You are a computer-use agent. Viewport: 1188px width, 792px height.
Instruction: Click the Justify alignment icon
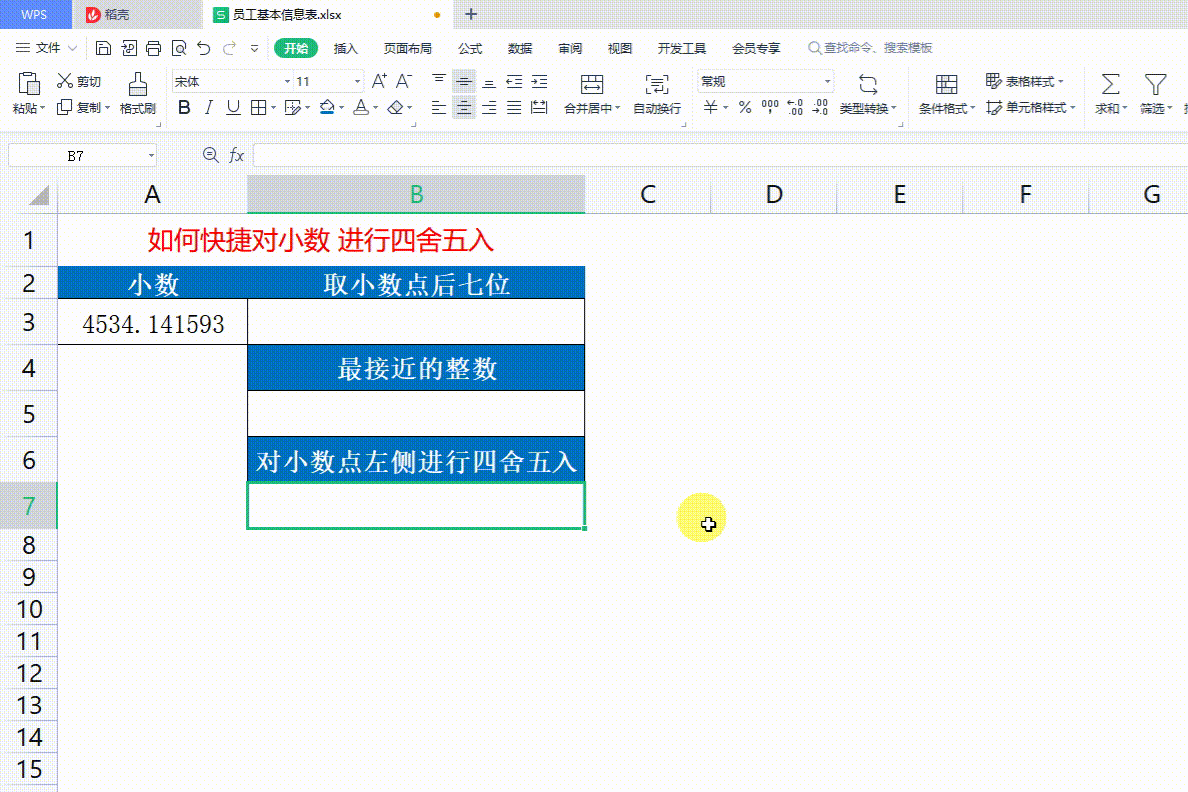click(514, 108)
